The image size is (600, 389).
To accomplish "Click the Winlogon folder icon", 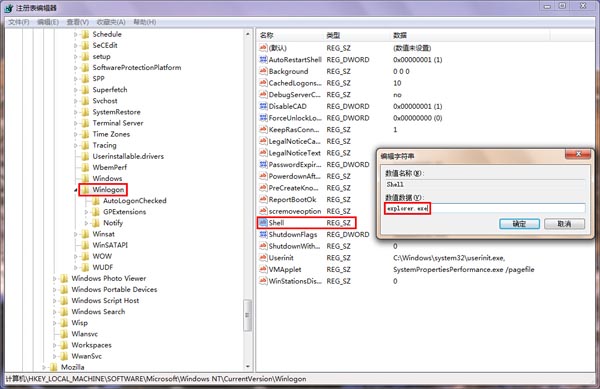I will (85, 190).
